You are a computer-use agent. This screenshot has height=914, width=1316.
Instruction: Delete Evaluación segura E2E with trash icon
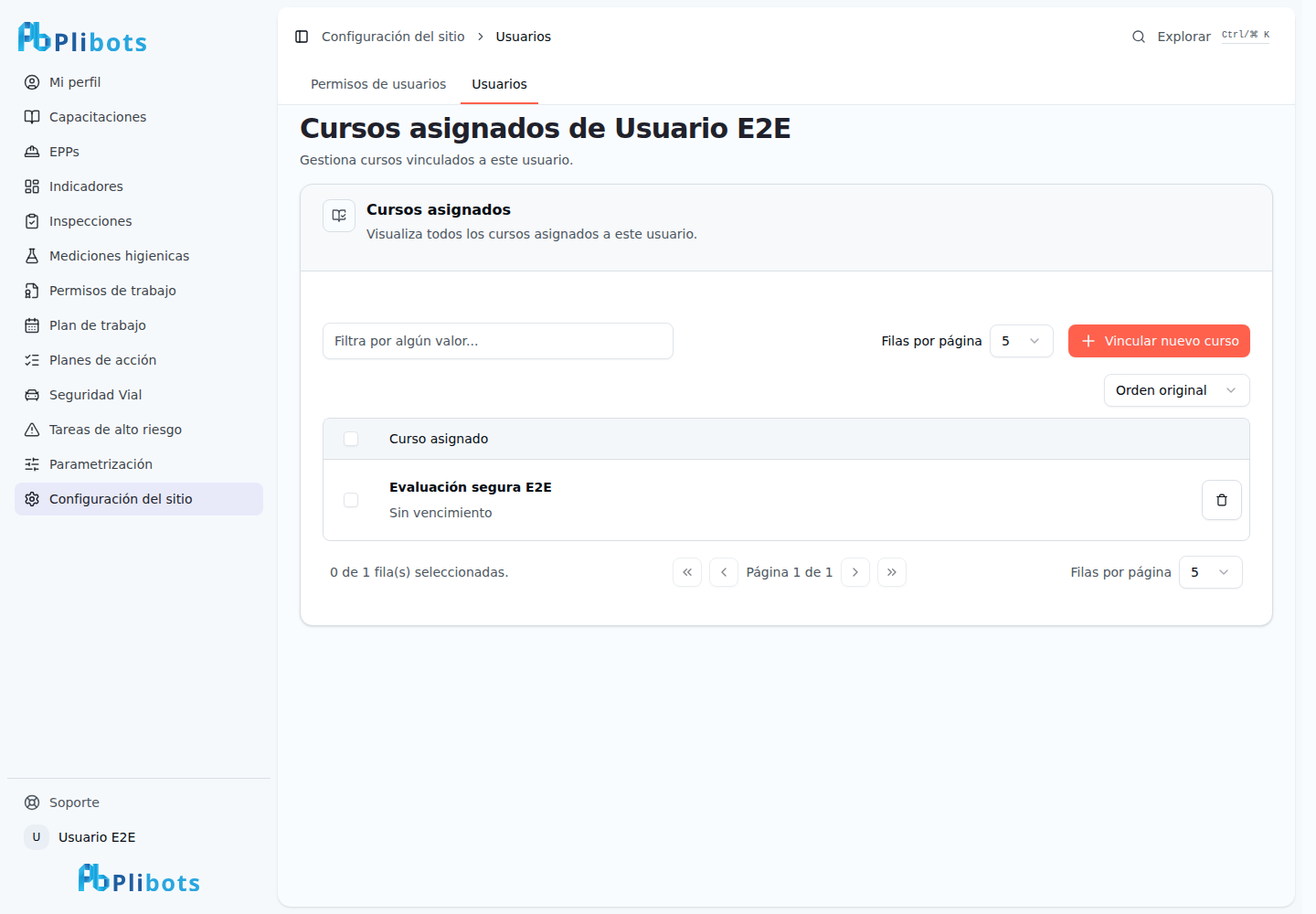coord(1221,500)
